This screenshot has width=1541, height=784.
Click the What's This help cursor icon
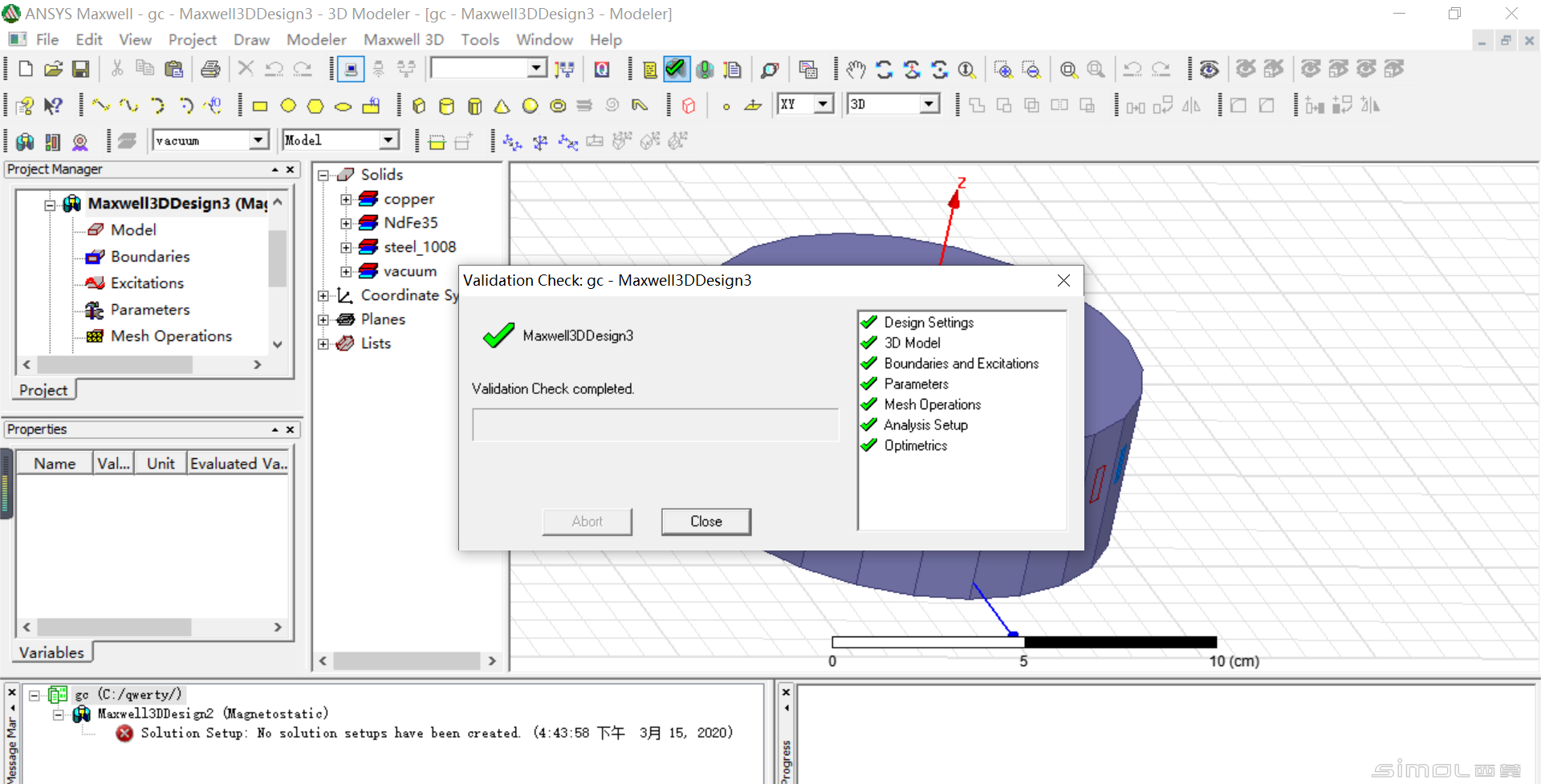53,105
